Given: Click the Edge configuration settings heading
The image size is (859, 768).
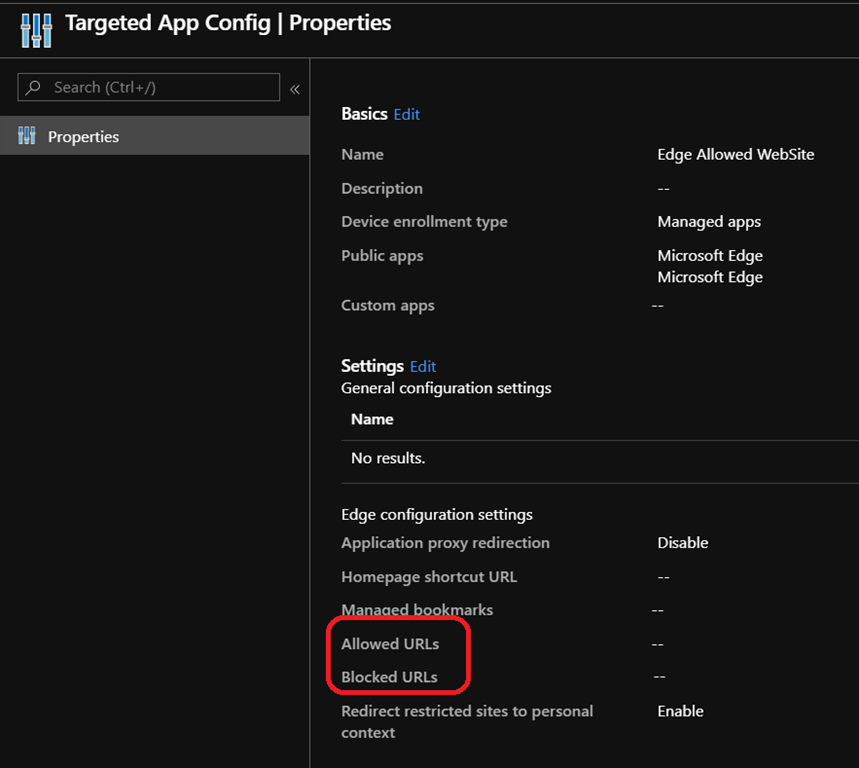Looking at the screenshot, I should click(437, 515).
